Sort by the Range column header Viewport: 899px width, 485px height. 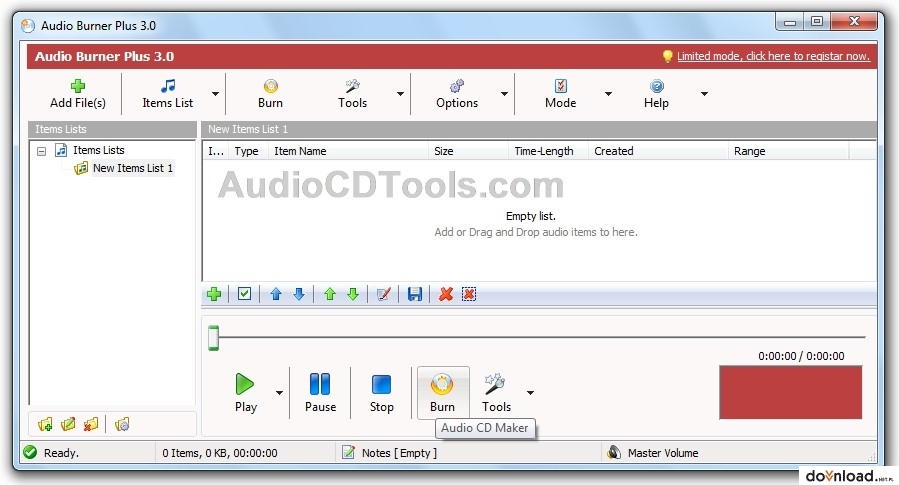point(788,151)
